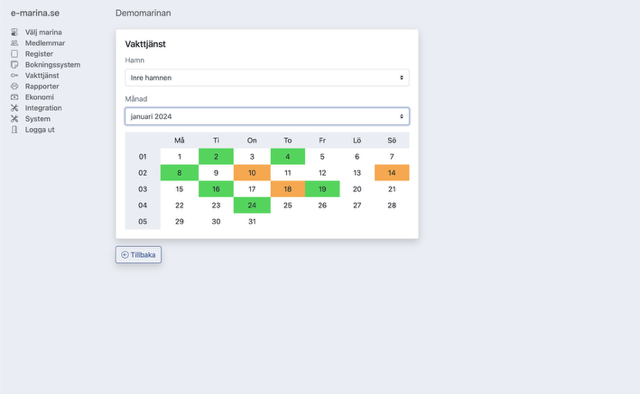
Task: Open the Månad dropdown showing januari 2024
Action: coord(267,116)
